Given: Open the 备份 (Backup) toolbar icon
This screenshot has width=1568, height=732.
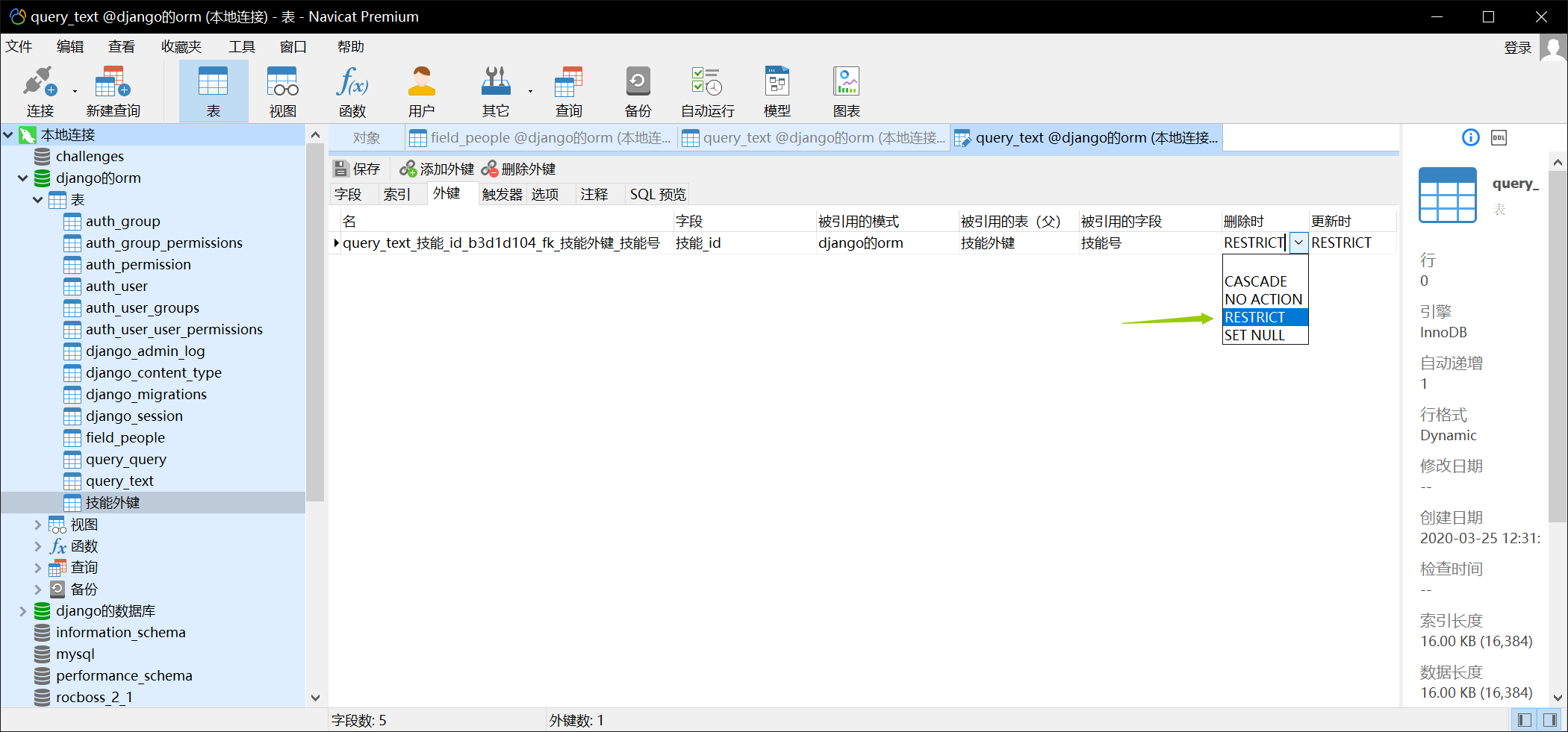Looking at the screenshot, I should pos(638,92).
